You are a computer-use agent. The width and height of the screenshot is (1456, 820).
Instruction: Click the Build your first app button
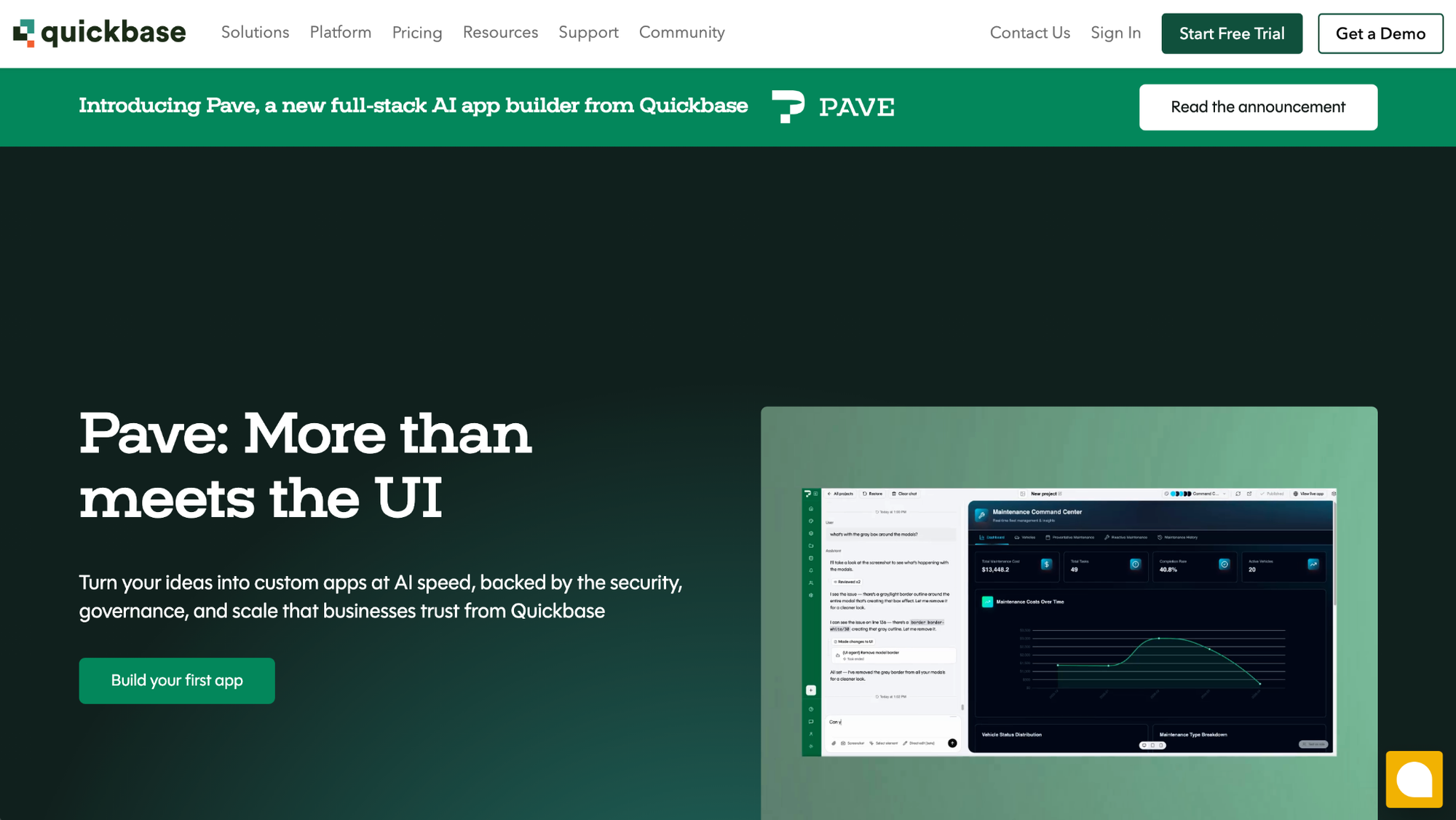(177, 680)
